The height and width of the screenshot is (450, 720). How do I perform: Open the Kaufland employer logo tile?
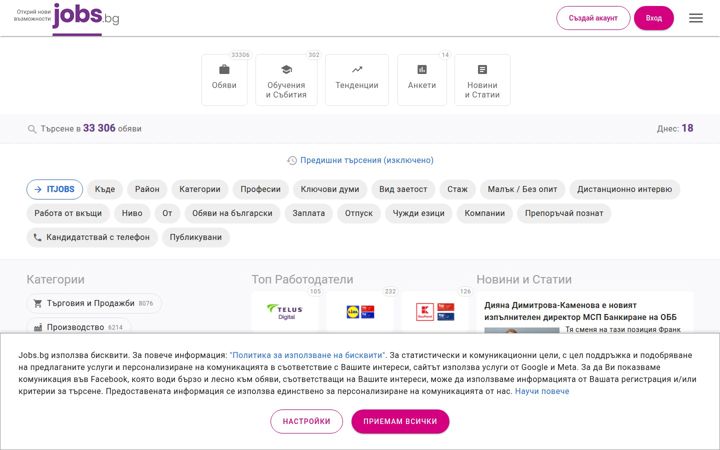point(435,311)
